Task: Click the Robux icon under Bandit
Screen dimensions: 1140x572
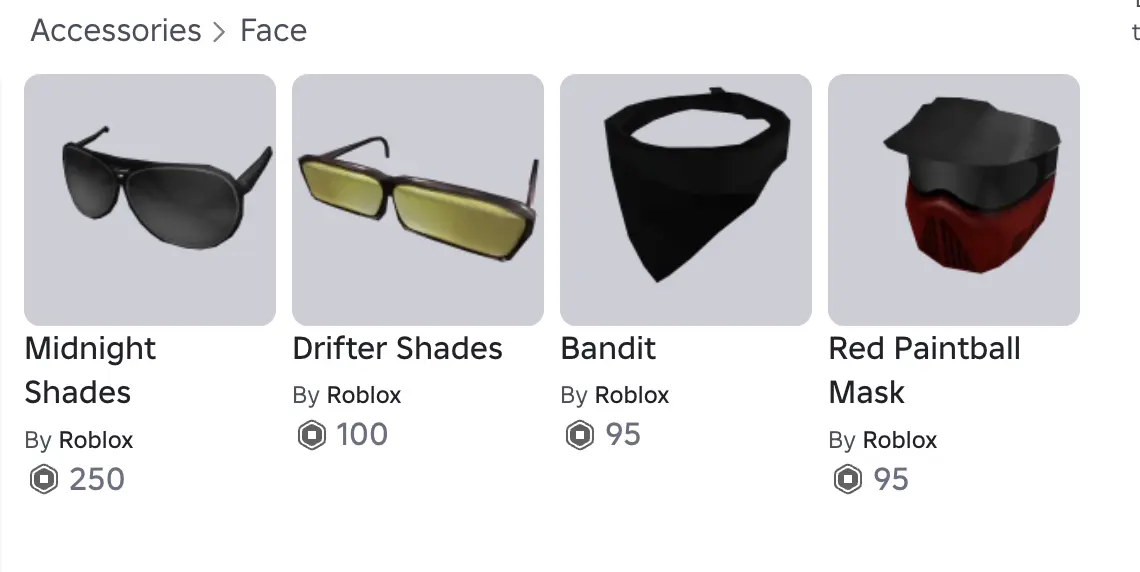Action: tap(580, 436)
